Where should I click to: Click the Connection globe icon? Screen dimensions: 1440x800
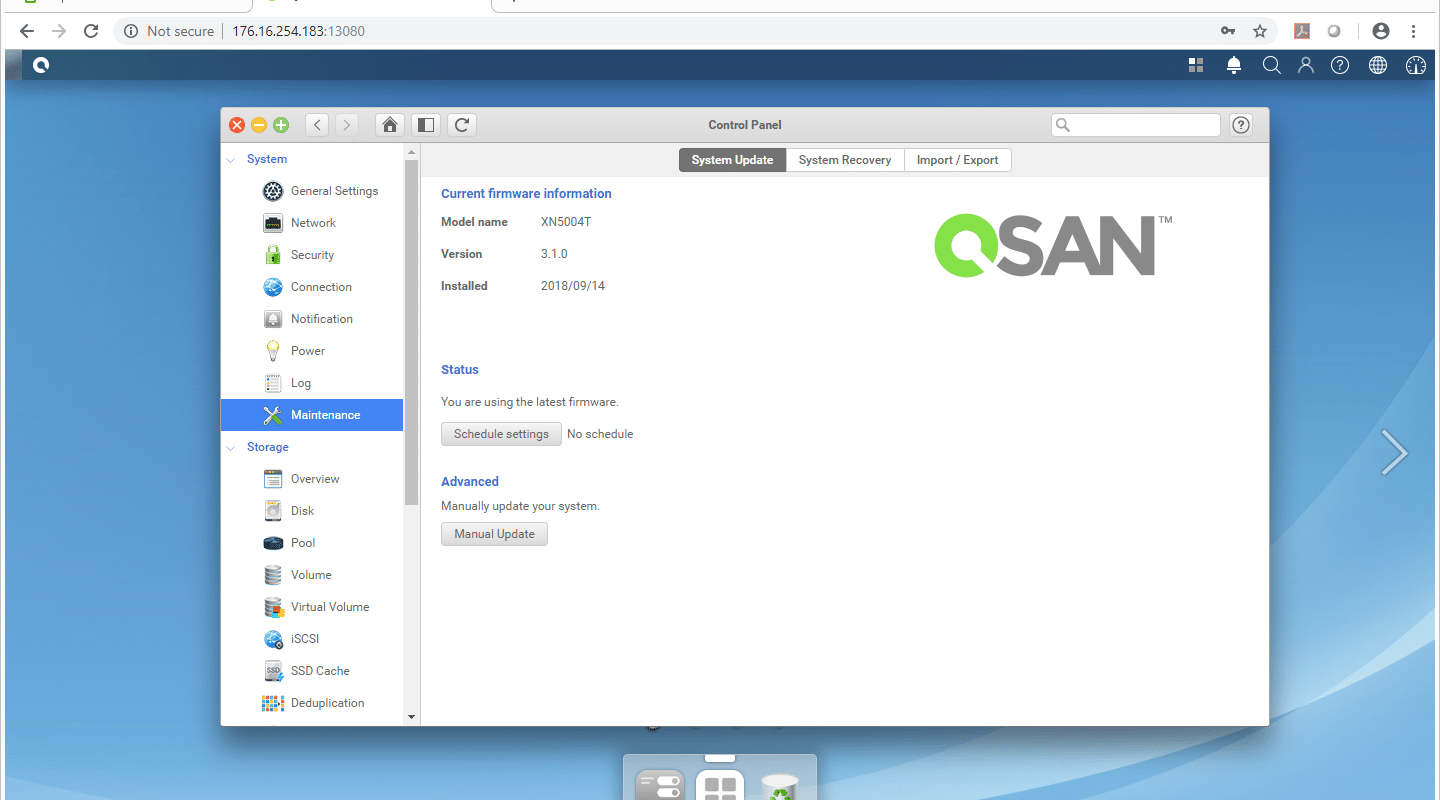coord(273,287)
